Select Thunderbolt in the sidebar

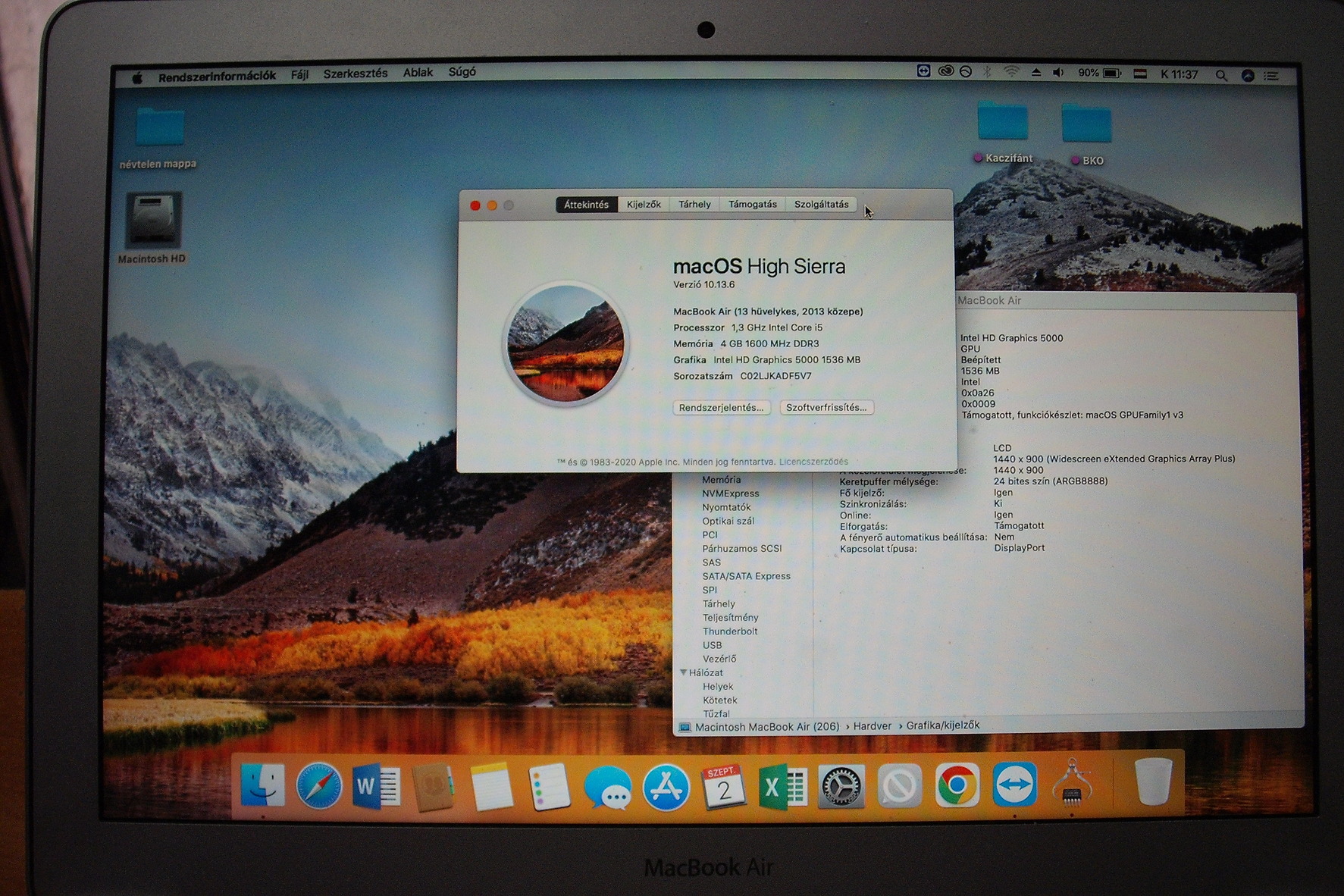click(x=730, y=631)
